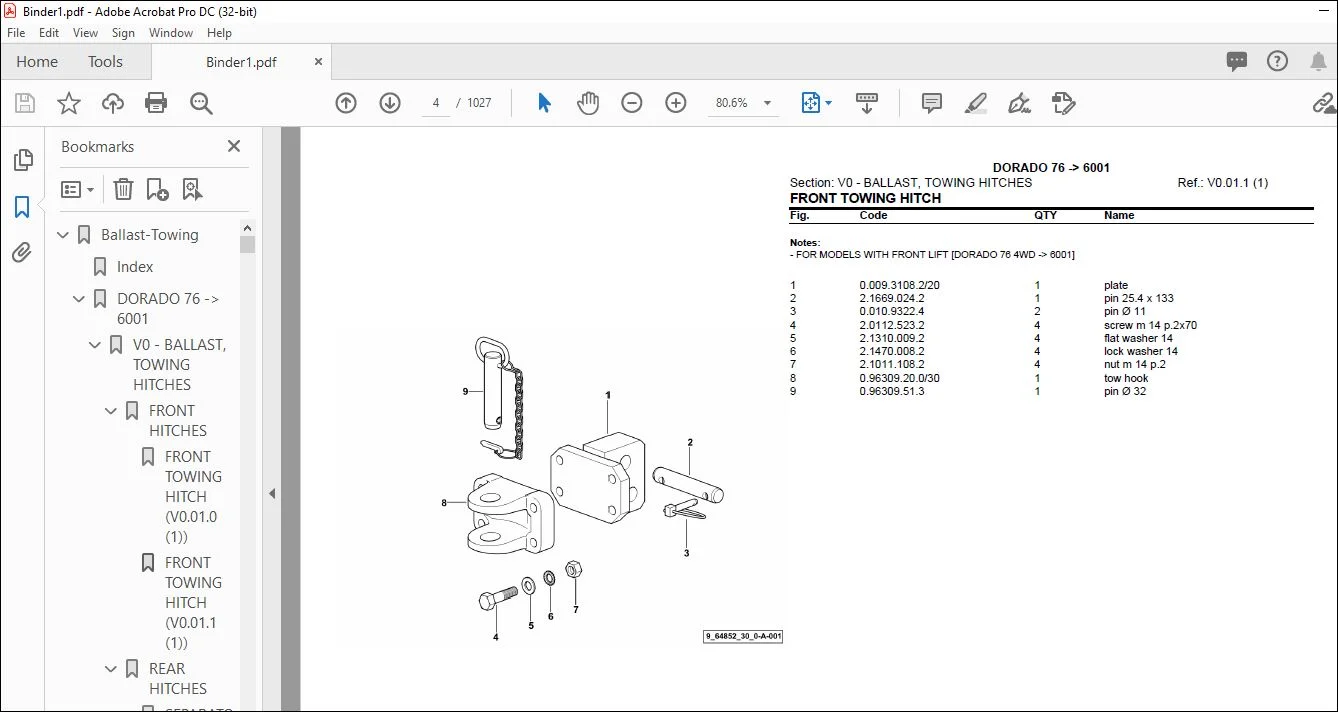
Task: Open the Fill and Sign pen tool
Action: pos(1020,103)
